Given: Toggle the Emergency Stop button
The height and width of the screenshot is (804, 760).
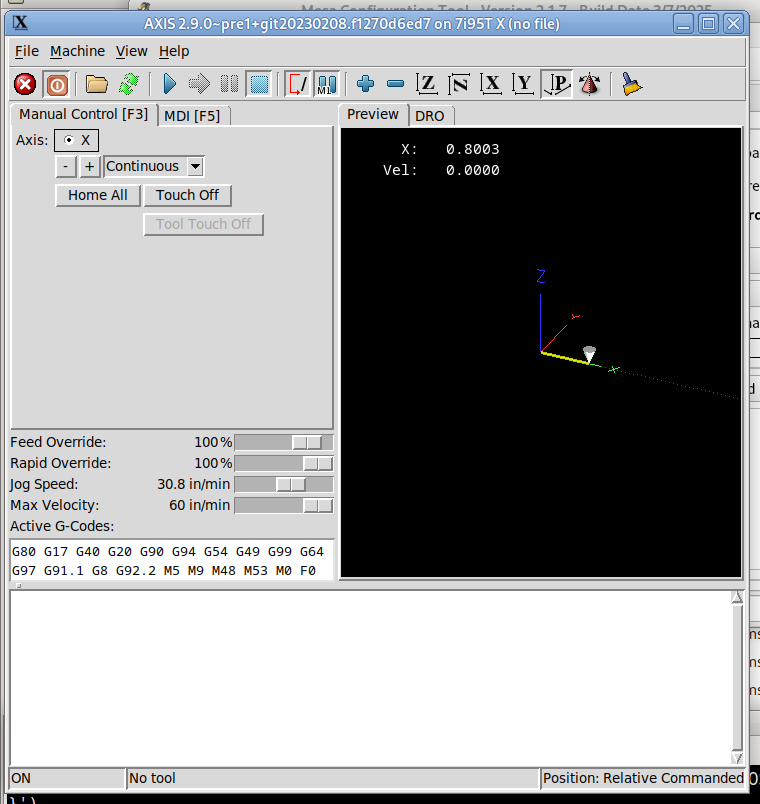Looking at the screenshot, I should [x=25, y=84].
